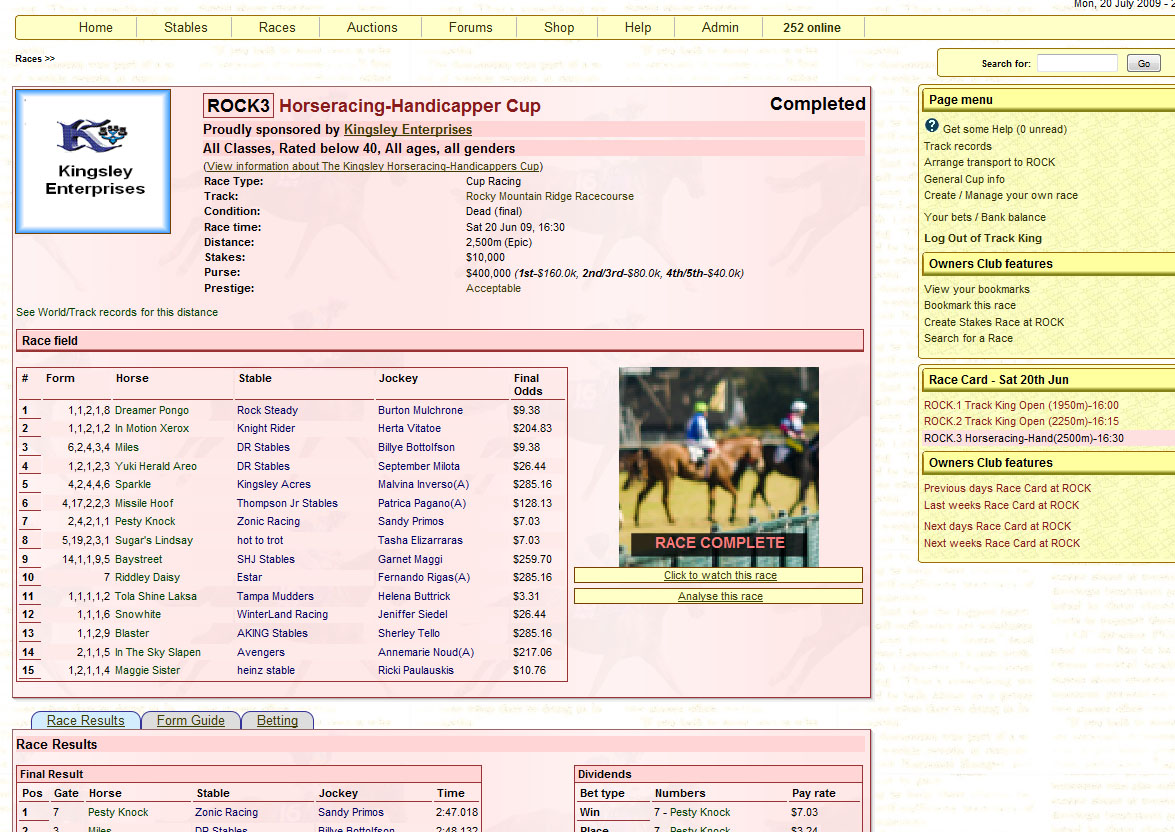Switch to the Betting tab

click(x=277, y=720)
